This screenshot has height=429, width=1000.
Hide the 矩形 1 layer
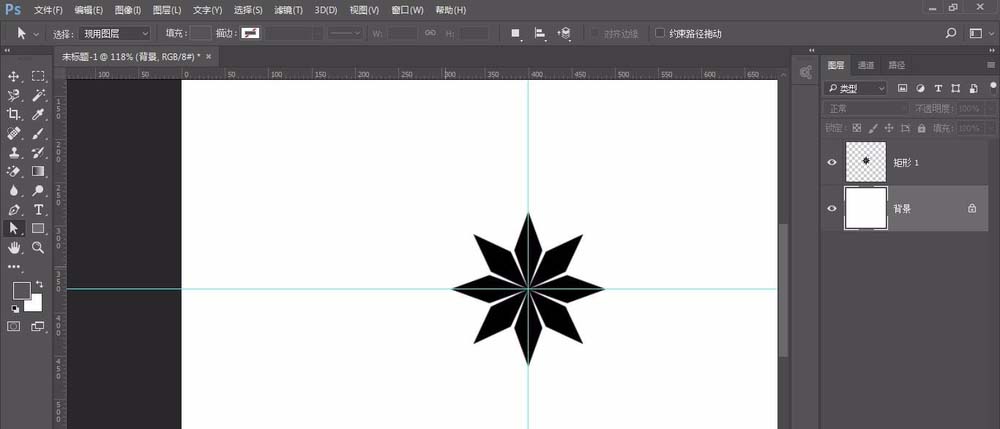[832, 162]
